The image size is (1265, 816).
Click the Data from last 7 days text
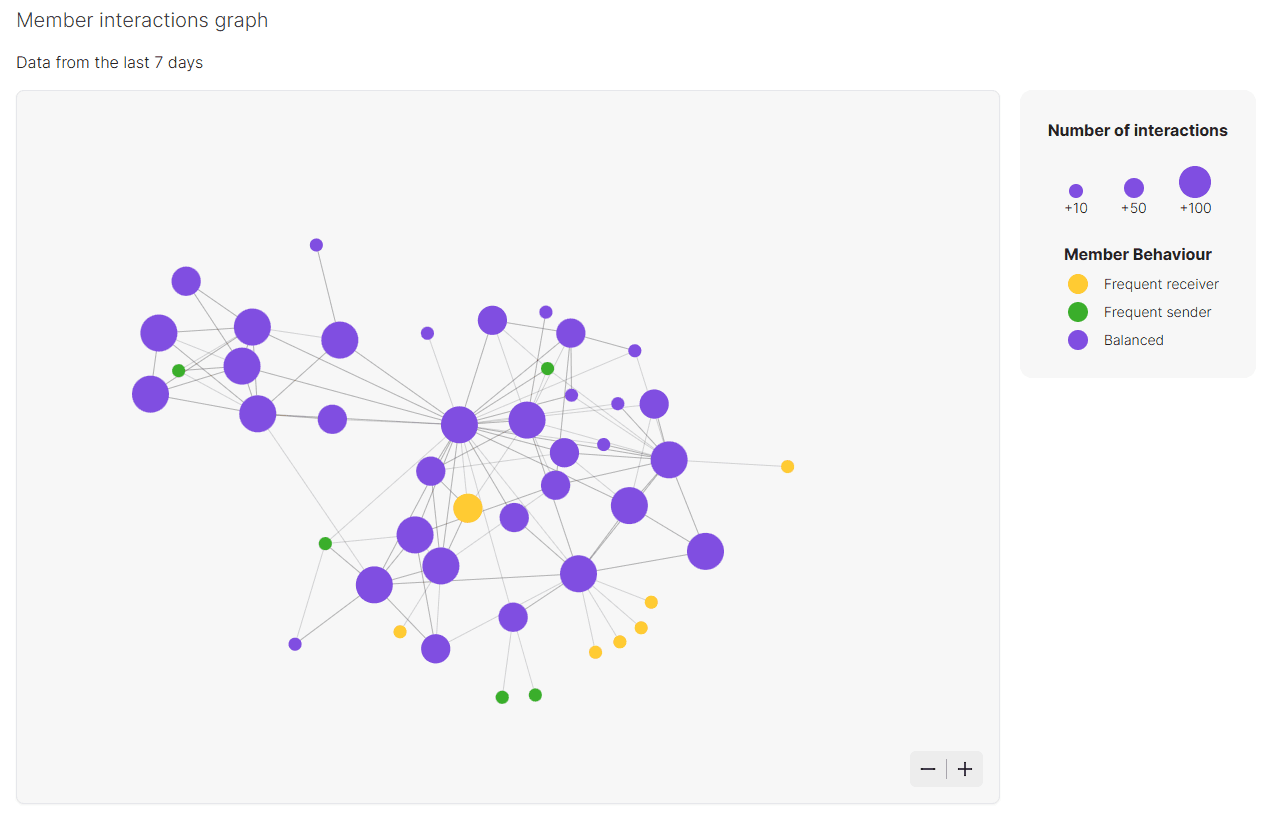click(110, 63)
